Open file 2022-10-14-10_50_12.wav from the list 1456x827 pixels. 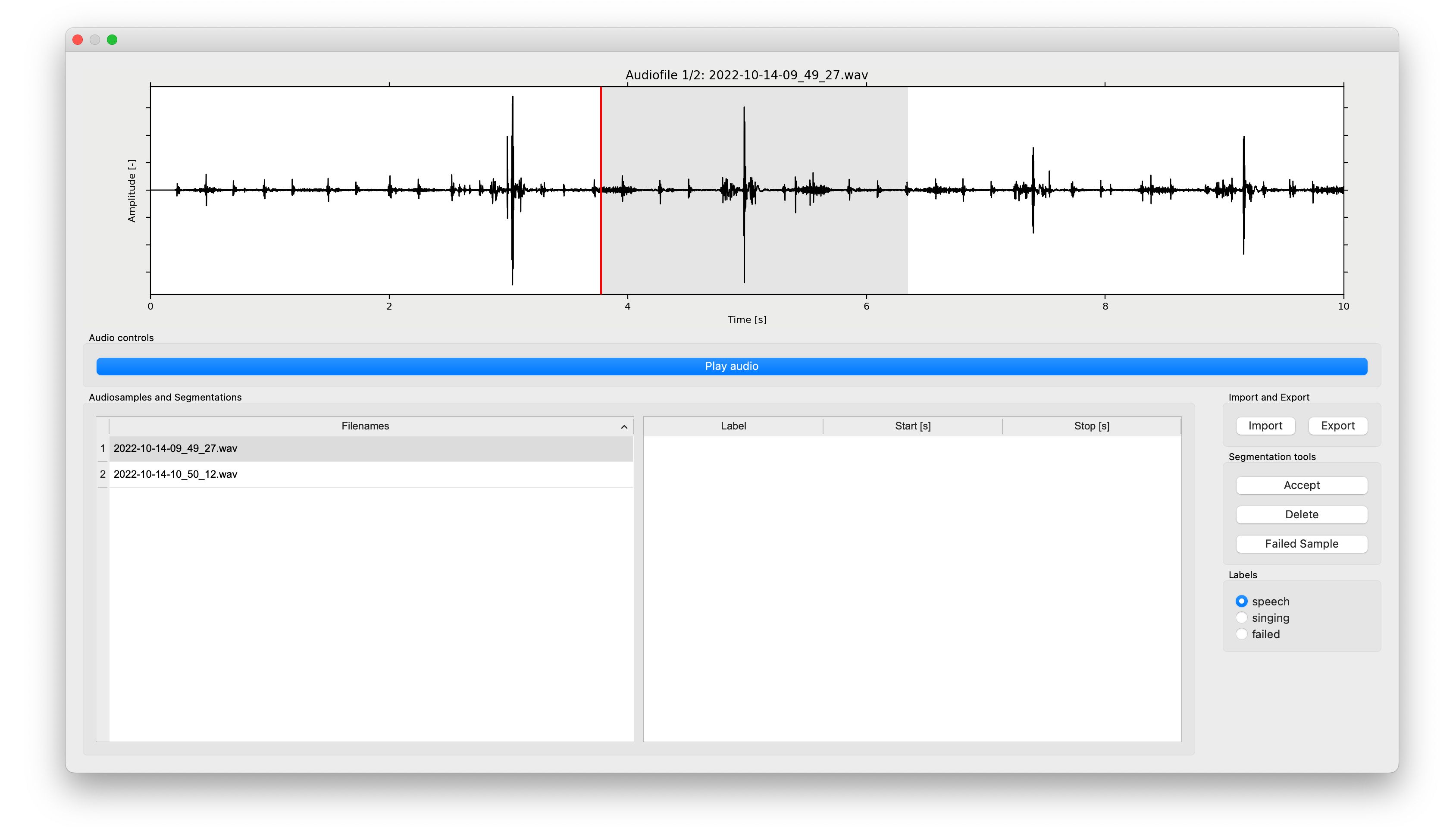pyautogui.click(x=371, y=474)
